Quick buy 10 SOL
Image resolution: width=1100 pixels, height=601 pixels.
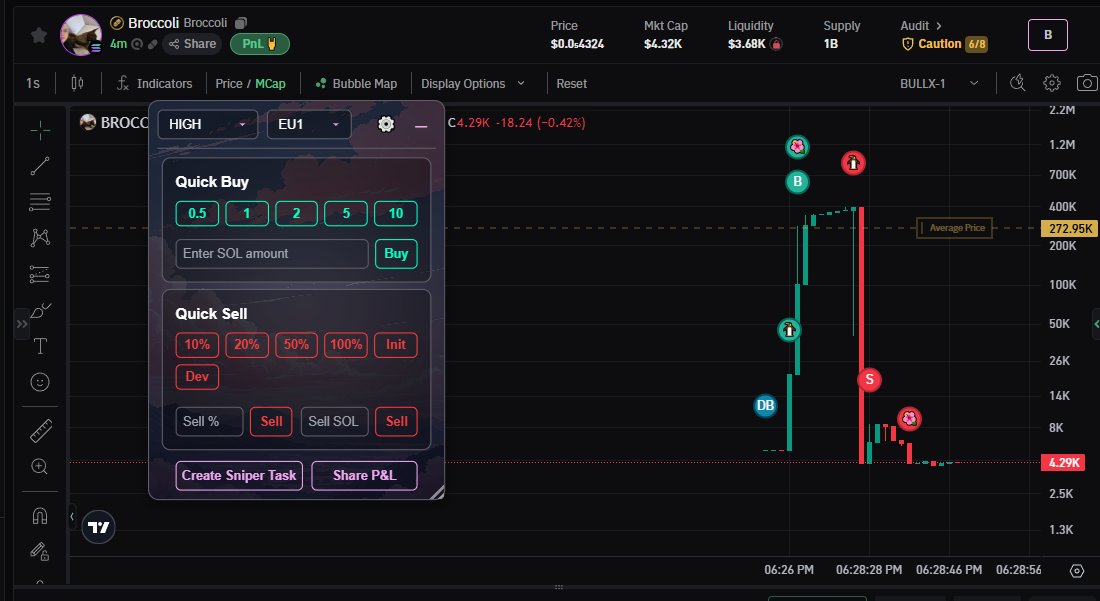[x=396, y=213]
